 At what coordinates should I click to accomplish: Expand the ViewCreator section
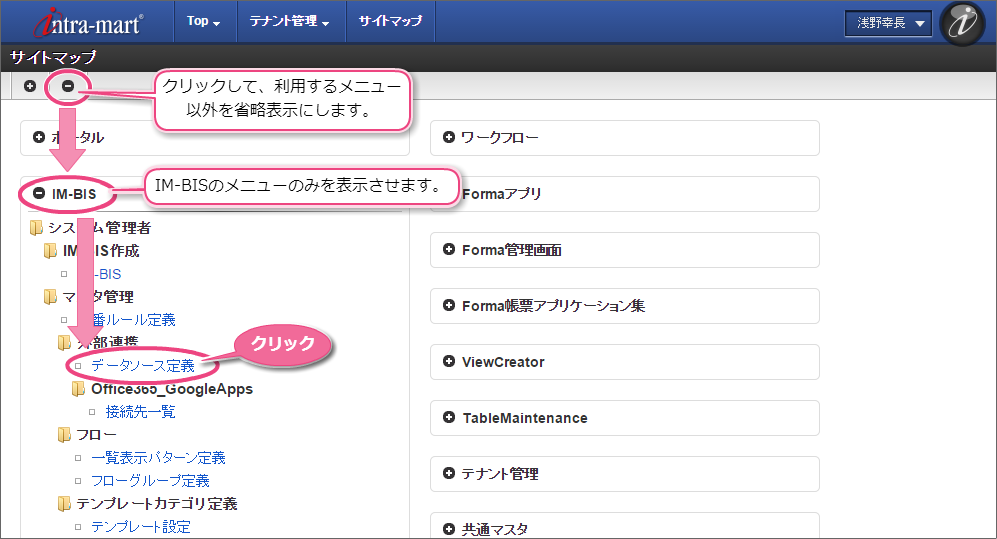pyautogui.click(x=449, y=361)
